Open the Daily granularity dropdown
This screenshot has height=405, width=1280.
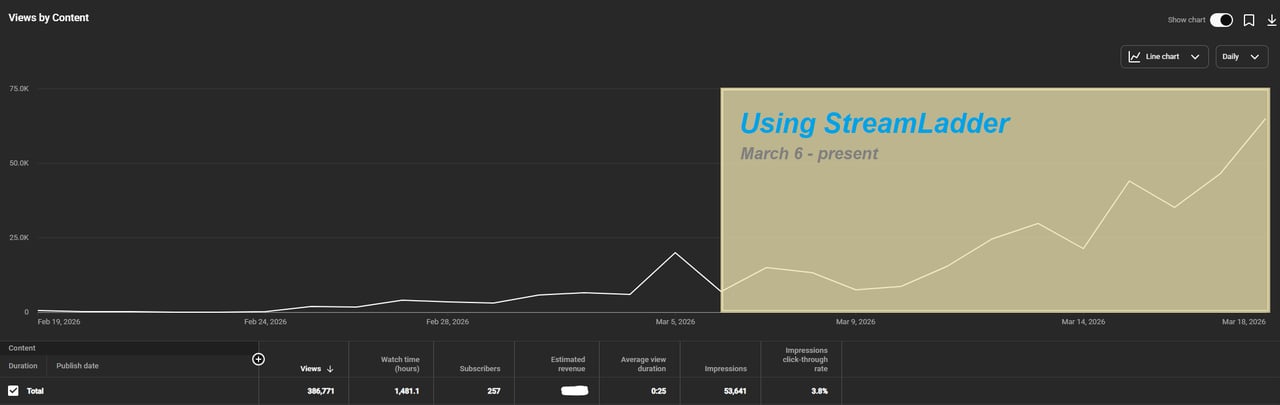point(1242,57)
